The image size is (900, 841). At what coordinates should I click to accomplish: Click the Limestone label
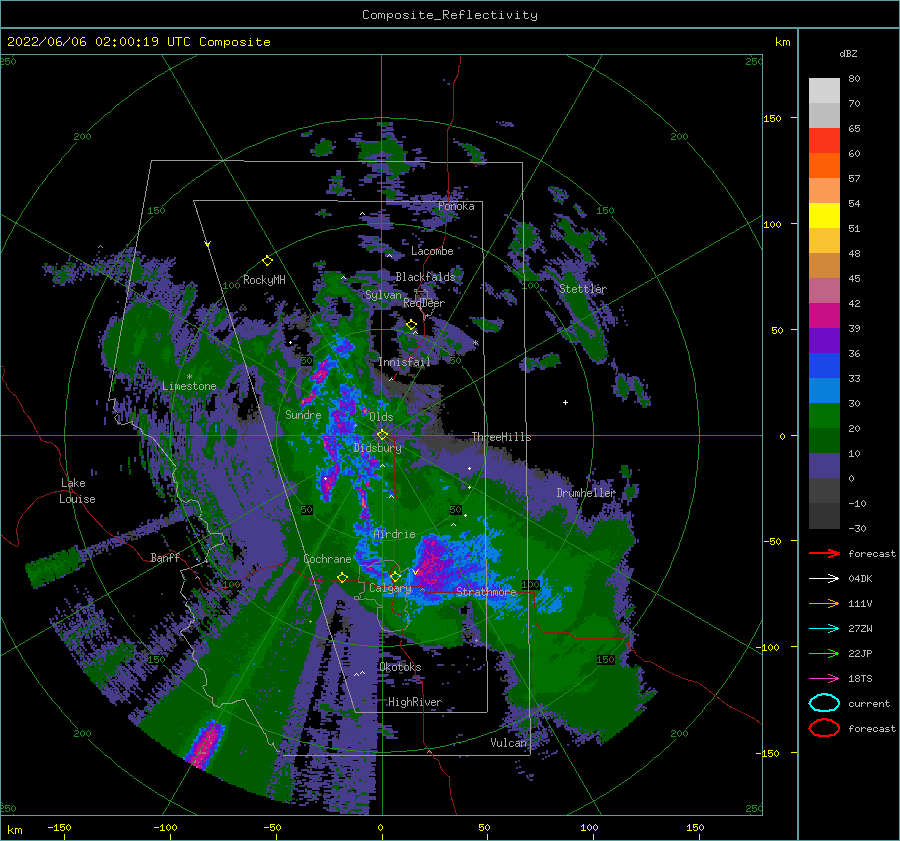189,386
